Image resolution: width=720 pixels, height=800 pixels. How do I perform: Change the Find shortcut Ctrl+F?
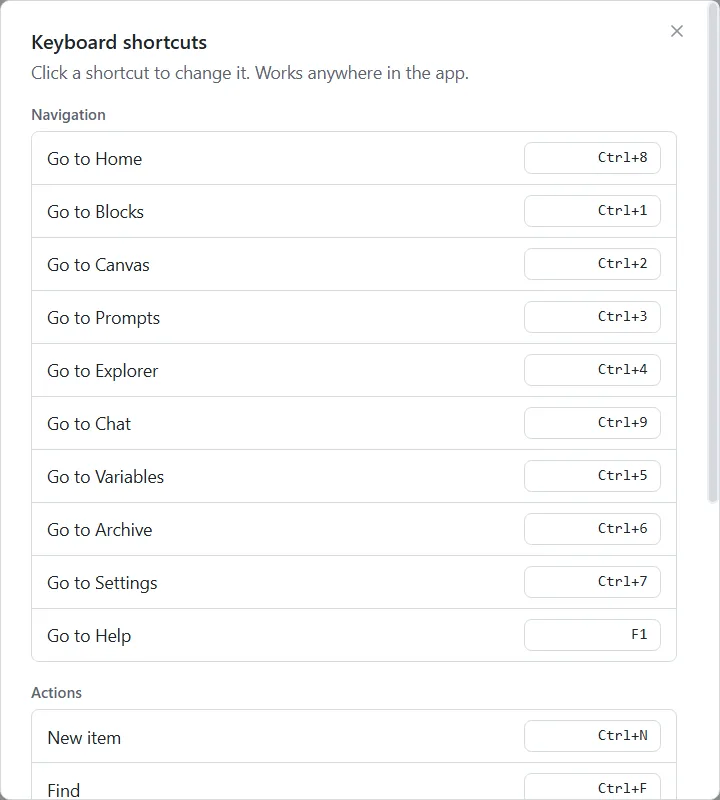592,787
